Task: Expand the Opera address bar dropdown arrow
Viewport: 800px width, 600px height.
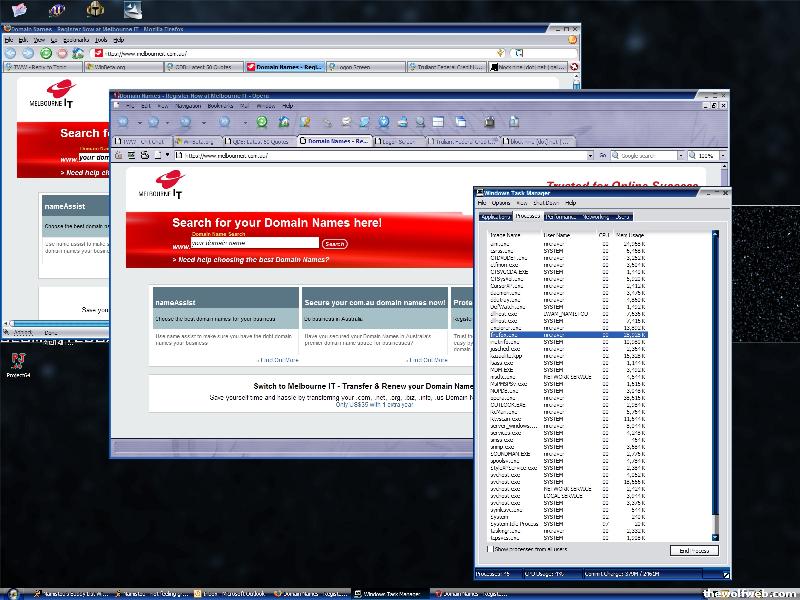Action: [x=590, y=156]
